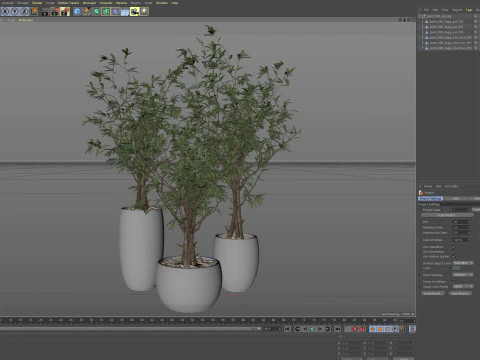The image size is (480, 360).
Task: Go to end of animation
Action: tap(337, 329)
